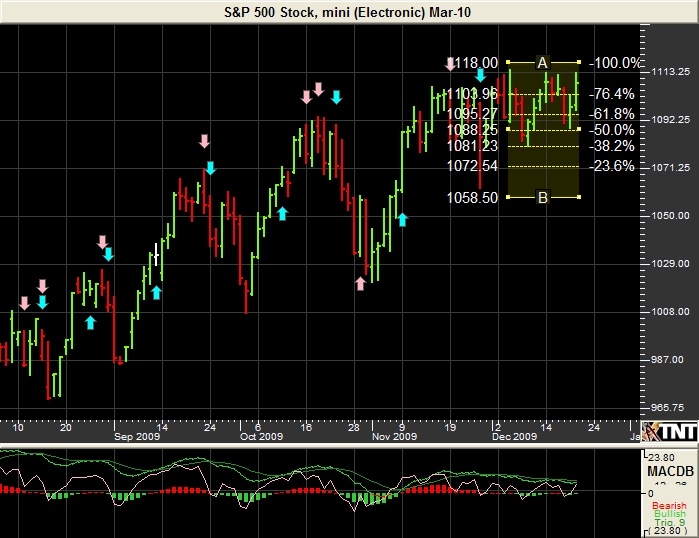Click the -23.6% retracement label

[612, 166]
